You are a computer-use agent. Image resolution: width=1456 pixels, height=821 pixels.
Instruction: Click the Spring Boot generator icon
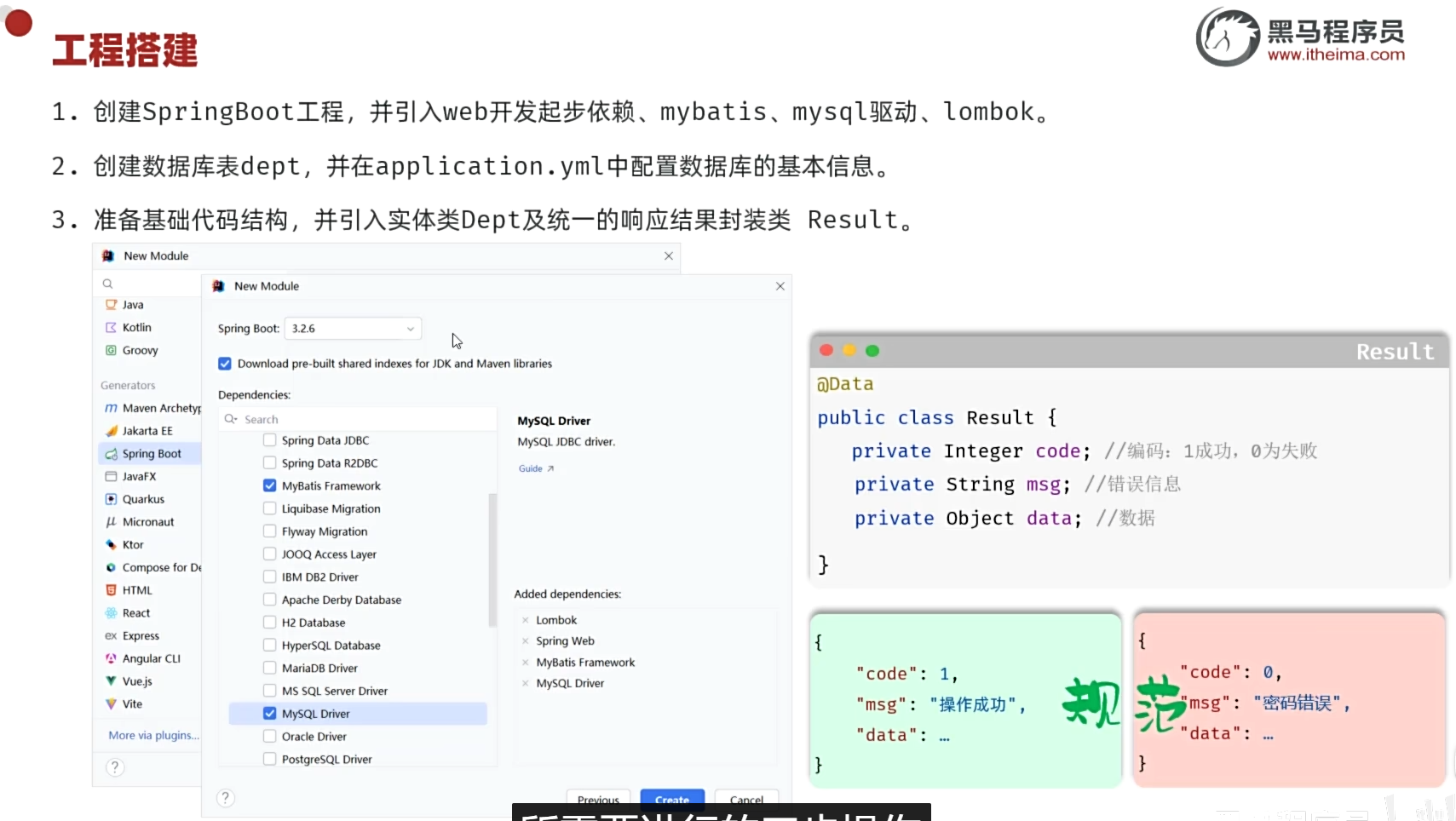pos(111,454)
